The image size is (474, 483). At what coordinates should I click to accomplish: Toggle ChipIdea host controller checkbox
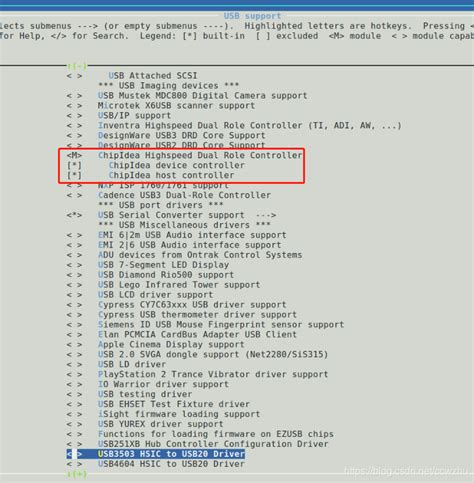pyautogui.click(x=74, y=175)
